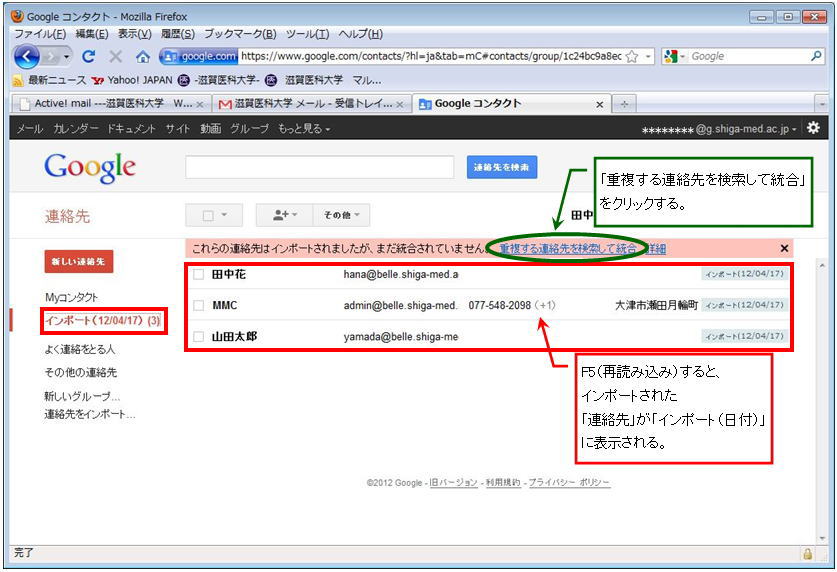
Task: Click 新しいグループ... link
Action: (x=82, y=396)
